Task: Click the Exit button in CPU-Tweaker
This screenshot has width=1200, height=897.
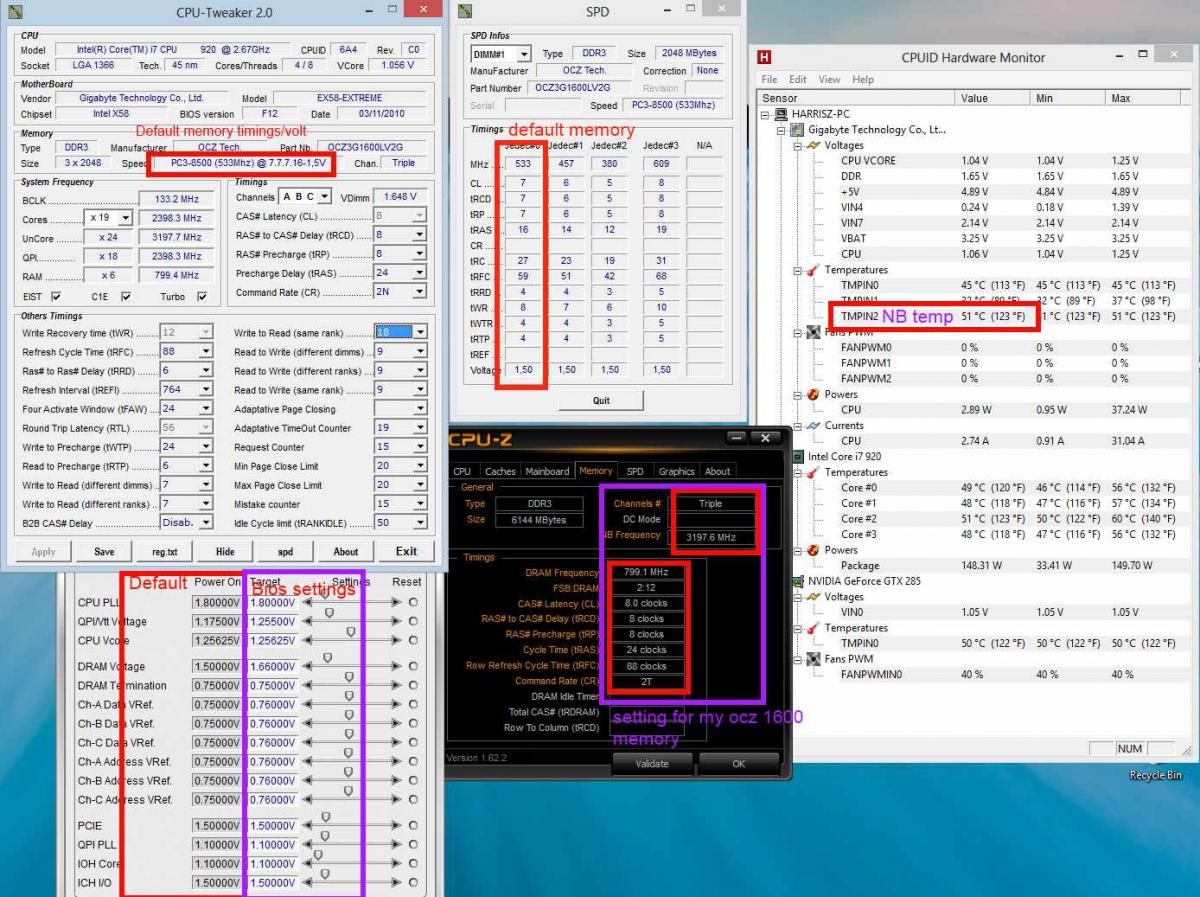Action: 406,551
